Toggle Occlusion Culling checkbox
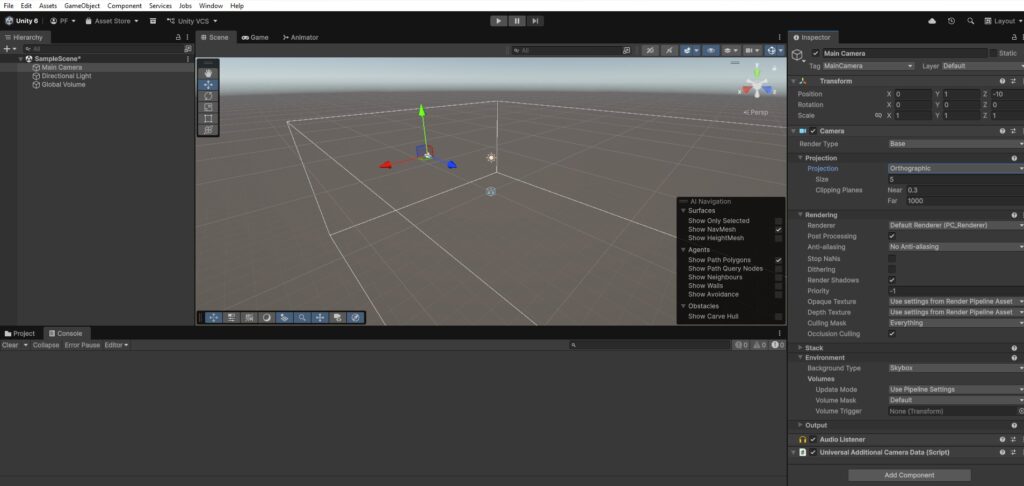The height and width of the screenshot is (486, 1024). (892, 334)
